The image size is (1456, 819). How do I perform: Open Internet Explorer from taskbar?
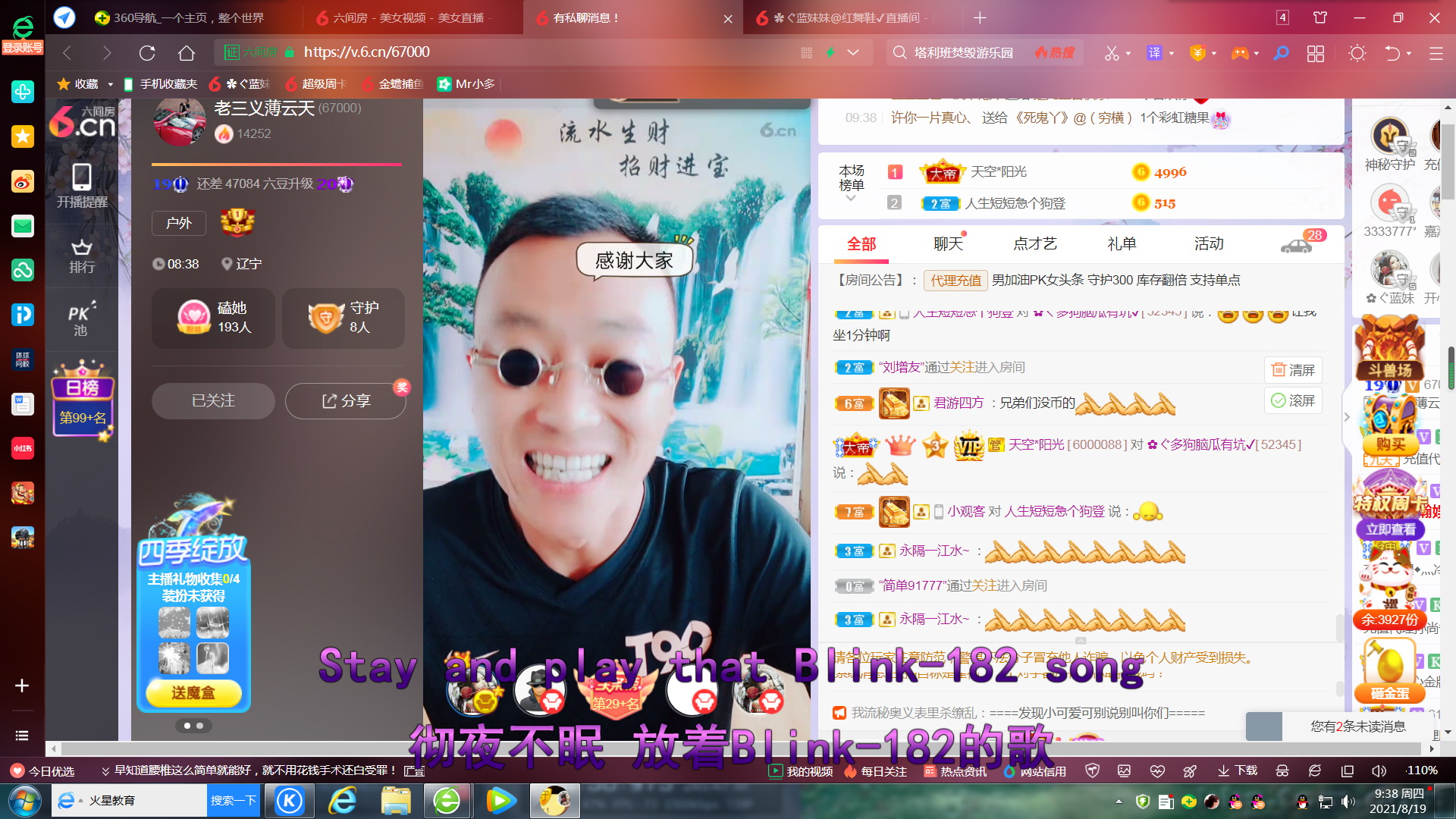343,801
